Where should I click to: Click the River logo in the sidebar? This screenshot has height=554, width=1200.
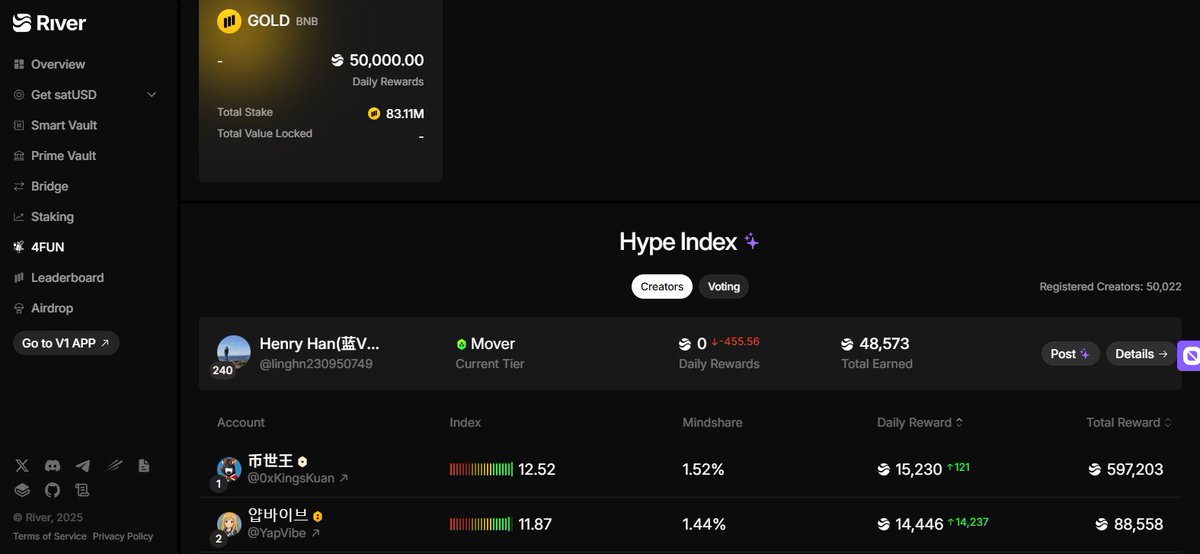pyautogui.click(x=49, y=23)
